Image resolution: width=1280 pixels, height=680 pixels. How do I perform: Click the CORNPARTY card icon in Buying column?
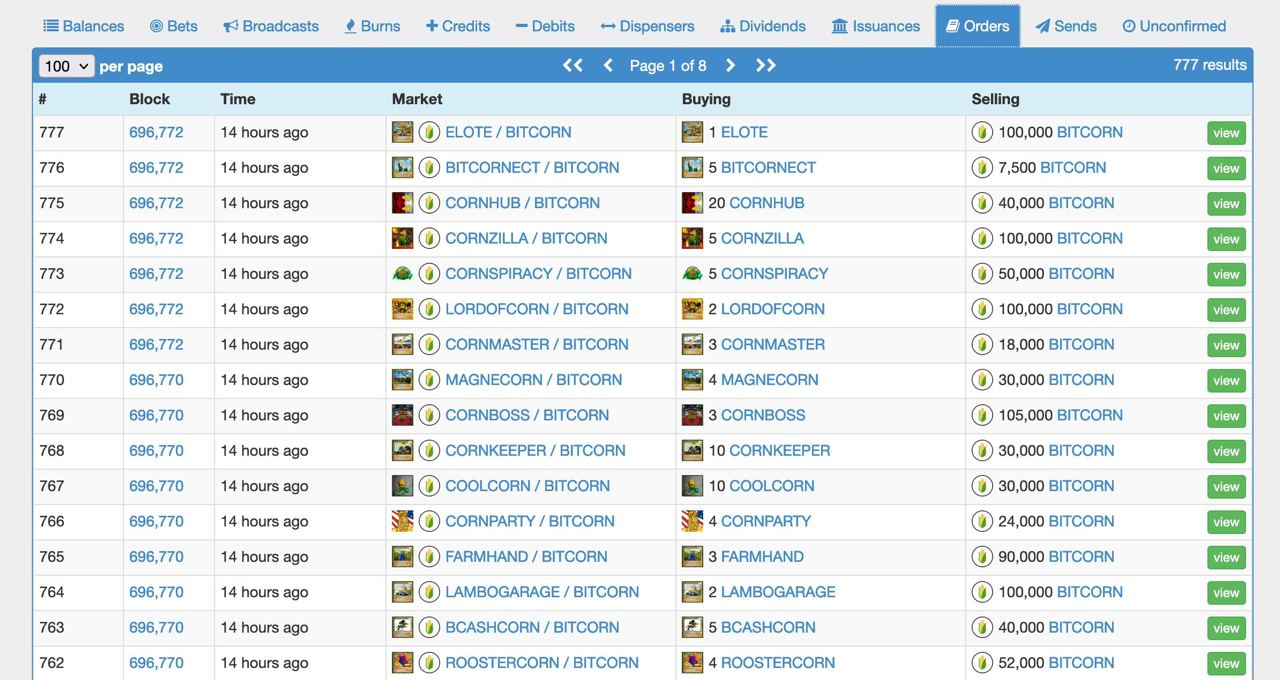pos(692,521)
